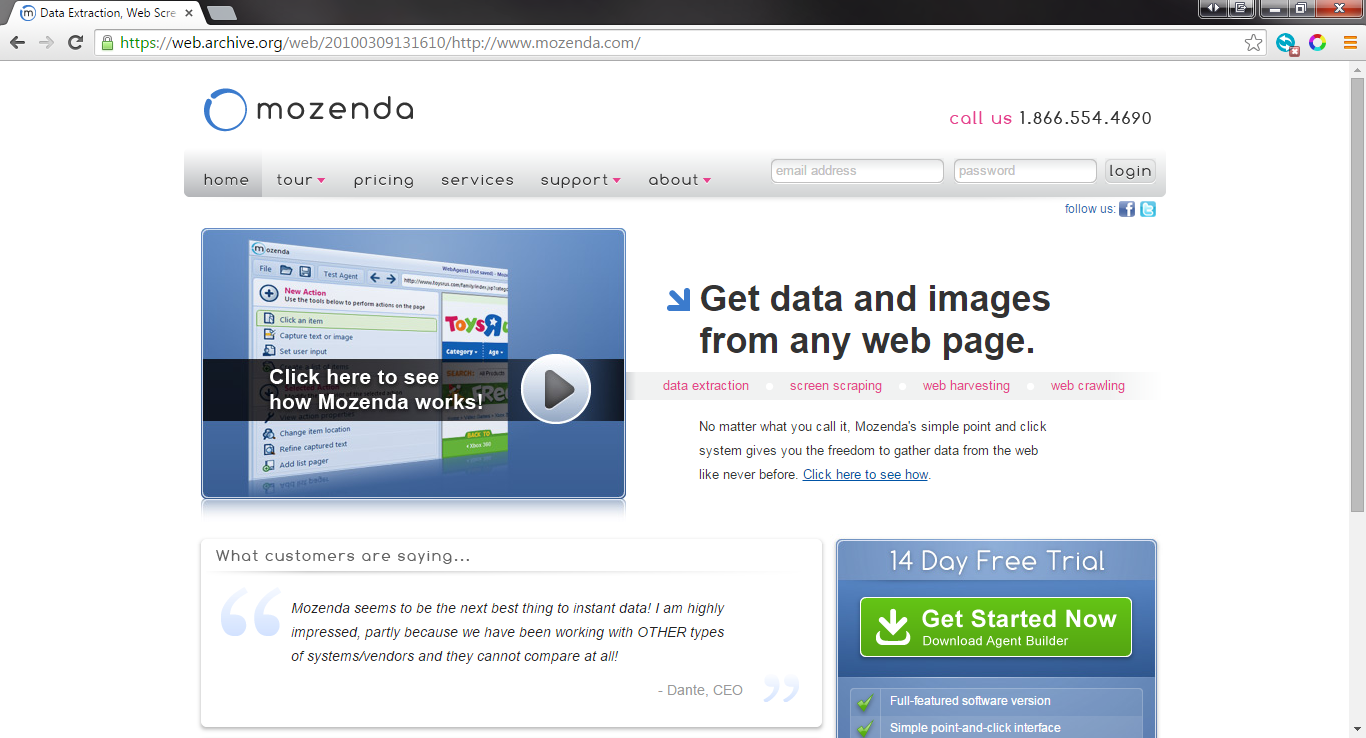The width and height of the screenshot is (1366, 738).
Task: Click the blue sync extension icon
Action: pos(1286,43)
